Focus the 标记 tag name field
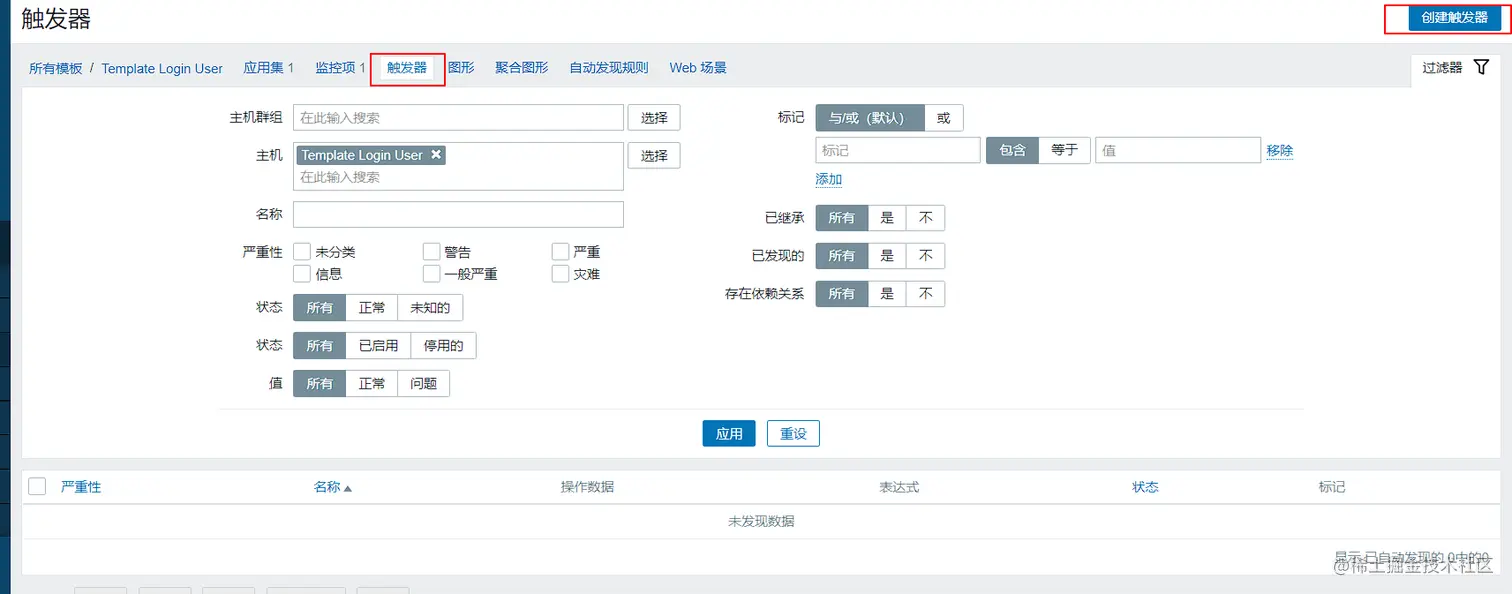Screen dimensions: 1512x594 [x=898, y=150]
